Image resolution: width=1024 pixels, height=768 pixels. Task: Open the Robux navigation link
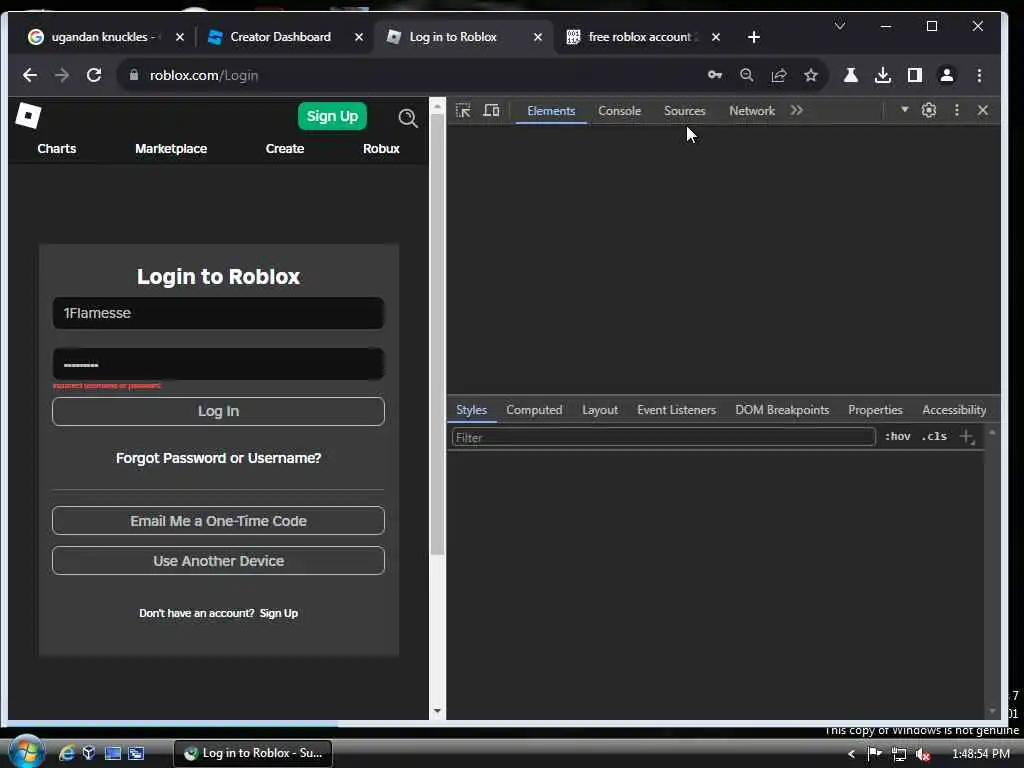381,149
